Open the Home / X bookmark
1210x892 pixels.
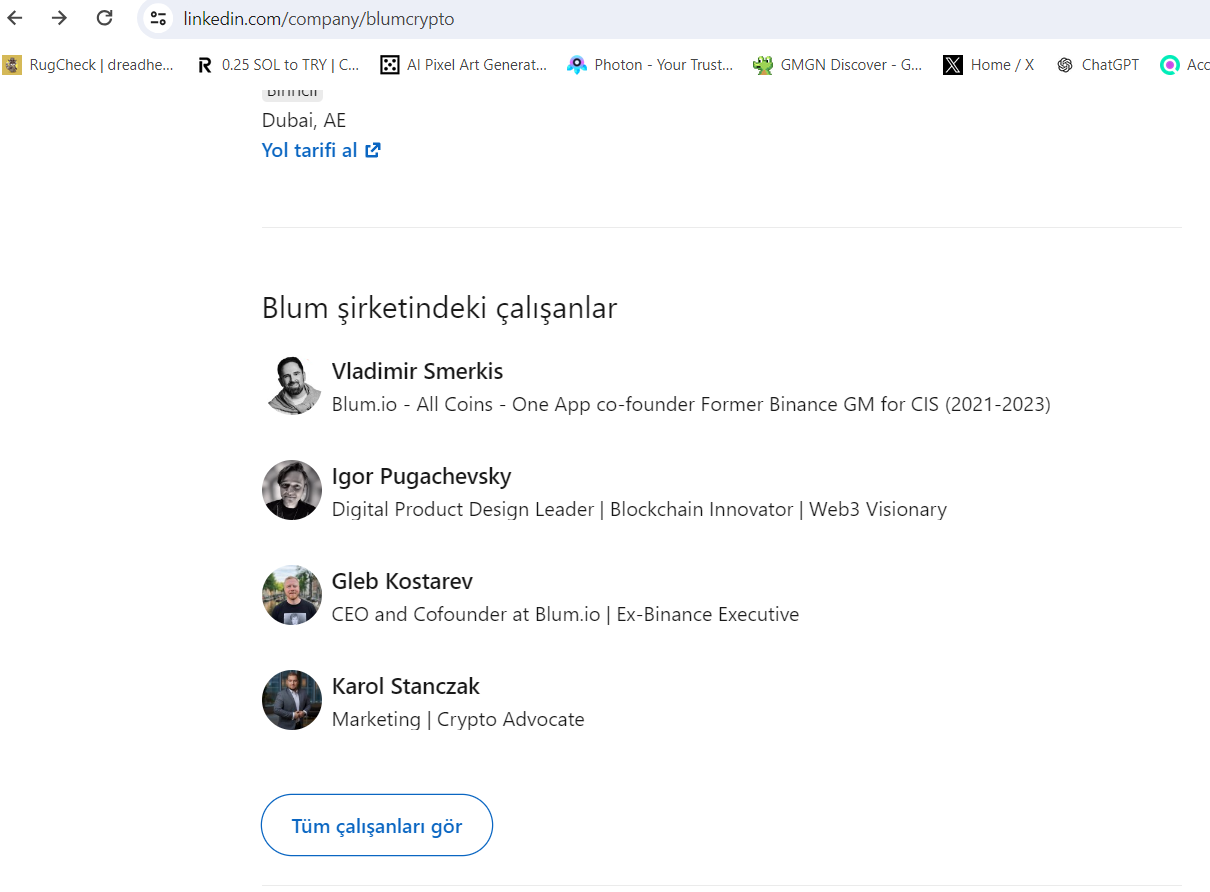(989, 65)
